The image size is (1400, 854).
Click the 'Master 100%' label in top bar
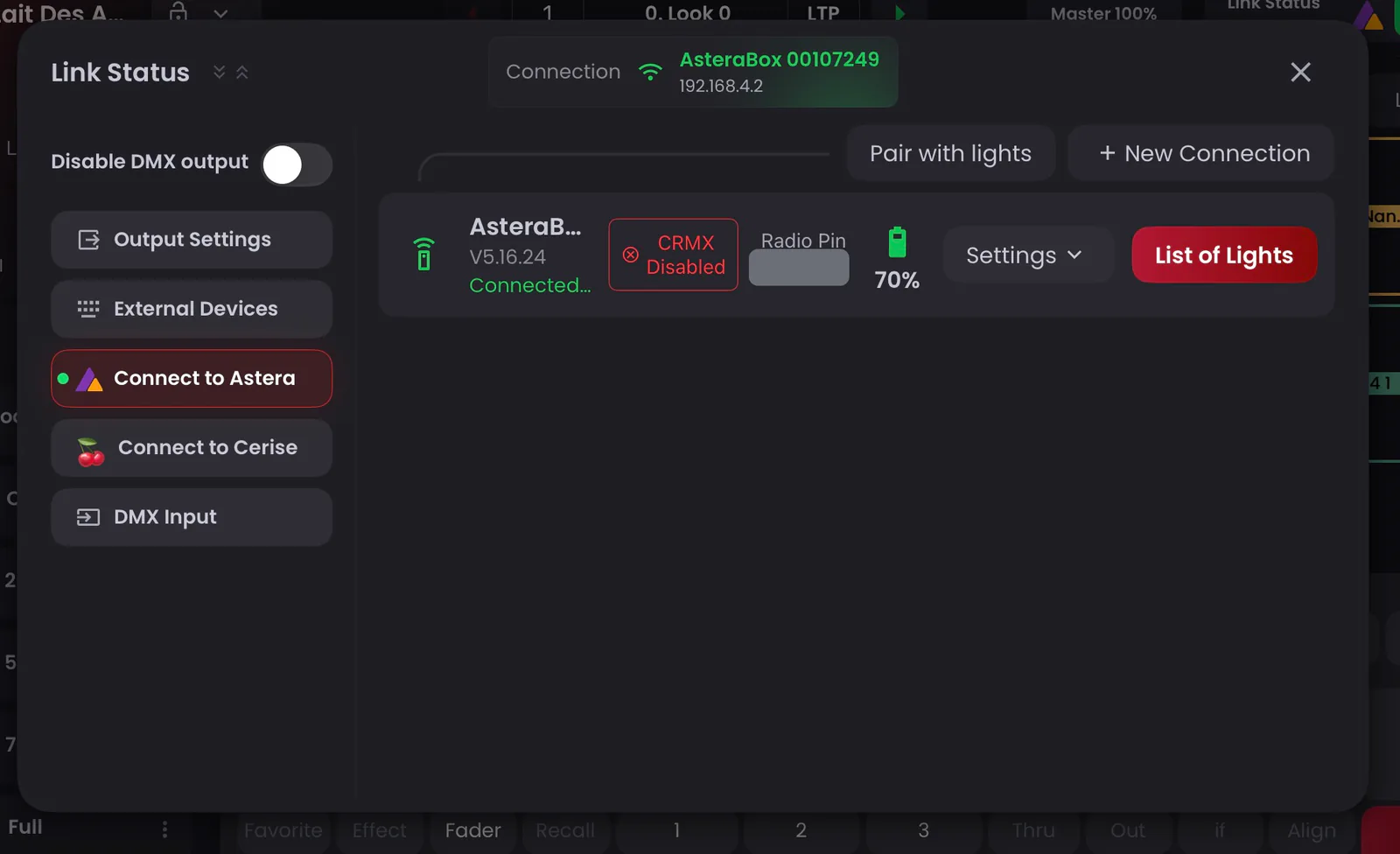[1103, 13]
